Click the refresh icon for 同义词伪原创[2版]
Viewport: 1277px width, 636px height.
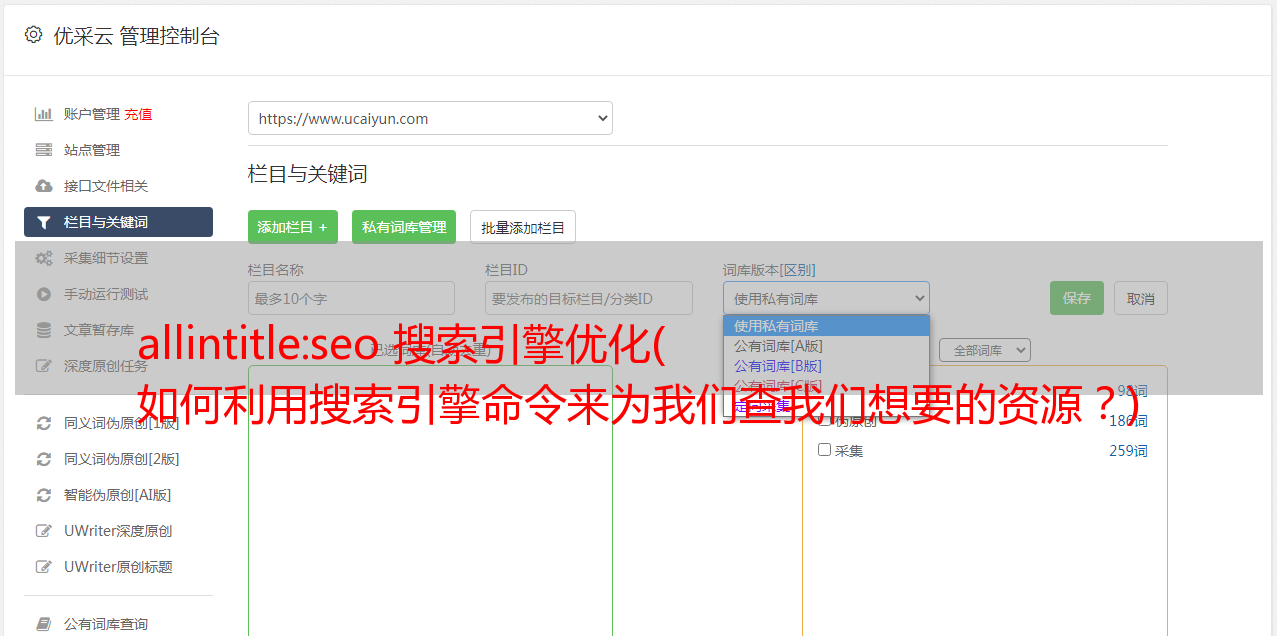tap(43, 459)
